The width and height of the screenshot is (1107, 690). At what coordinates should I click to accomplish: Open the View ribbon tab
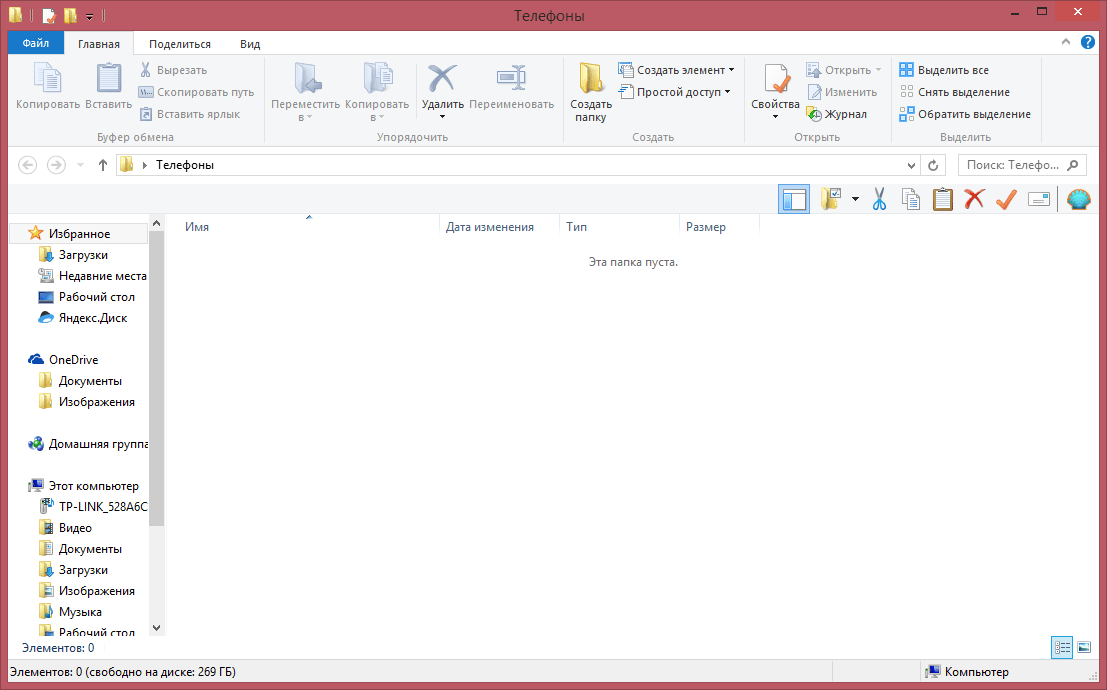click(250, 44)
